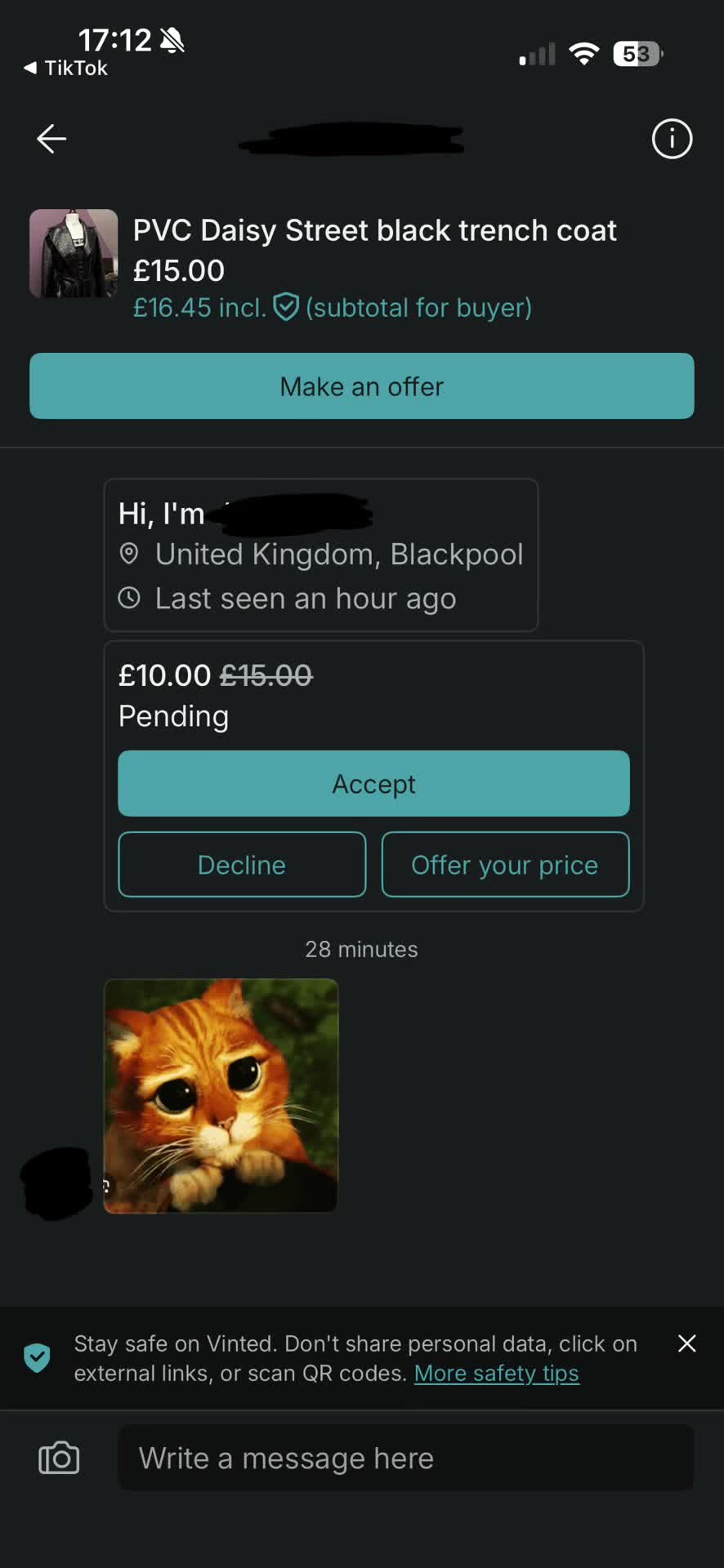This screenshot has height=1568, width=724.
Task: Tap the location pin icon
Action: pyautogui.click(x=129, y=554)
